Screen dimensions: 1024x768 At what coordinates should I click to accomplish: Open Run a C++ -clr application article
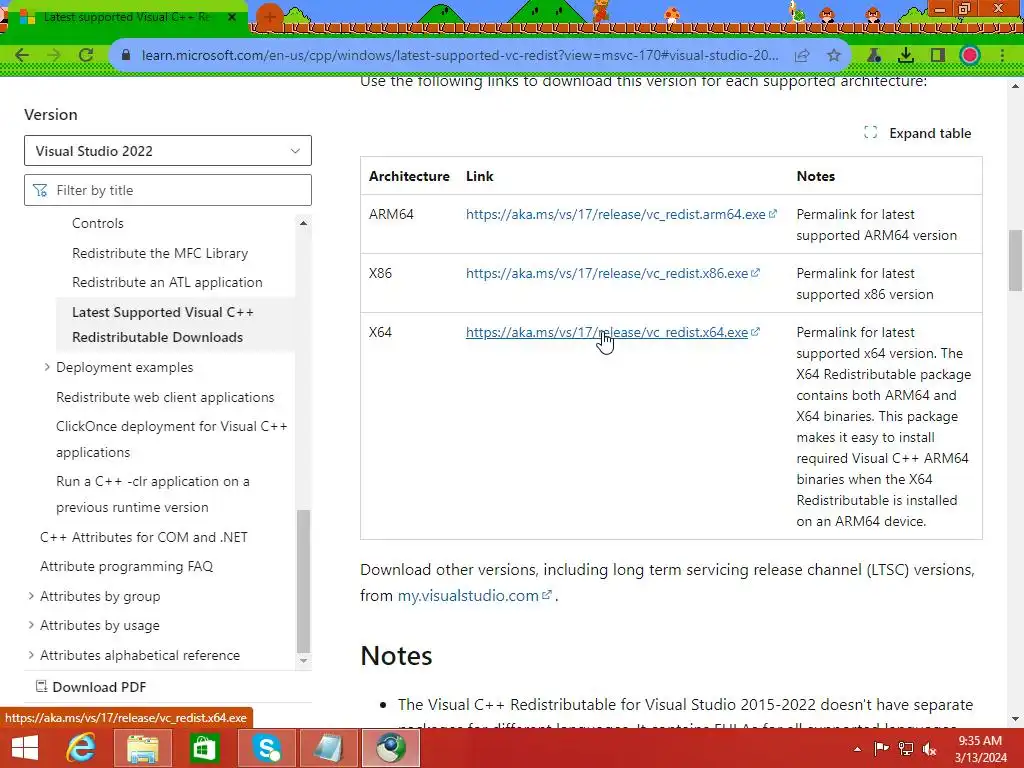[x=153, y=494]
